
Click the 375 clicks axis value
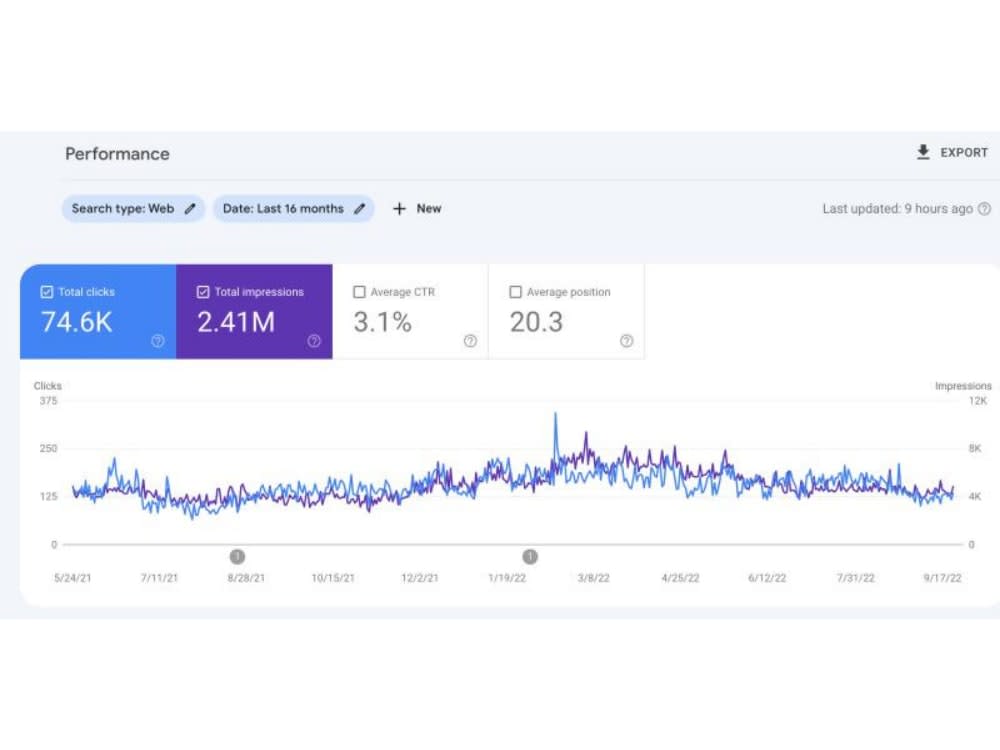click(48, 401)
